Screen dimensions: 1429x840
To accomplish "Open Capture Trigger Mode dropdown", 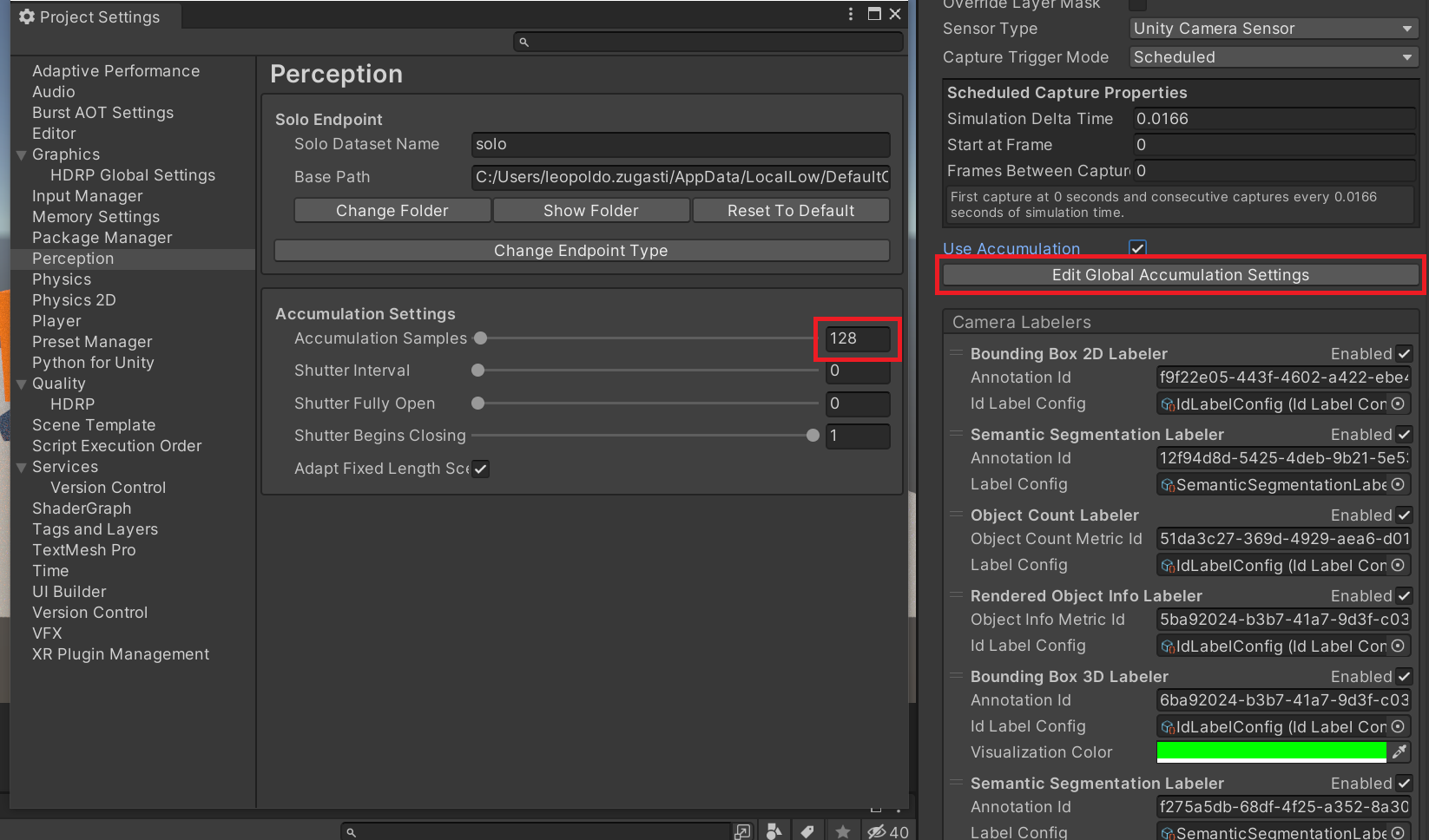I will click(x=1274, y=57).
